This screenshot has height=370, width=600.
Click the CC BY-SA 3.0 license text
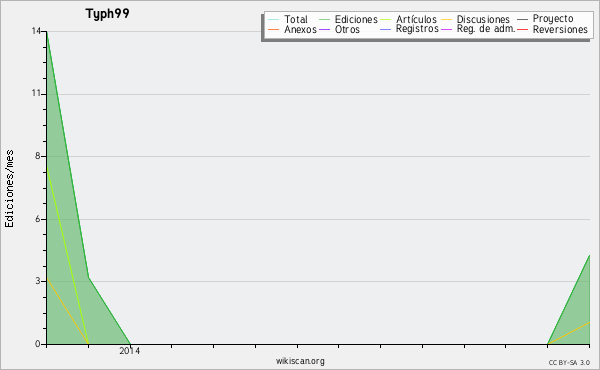(569, 363)
